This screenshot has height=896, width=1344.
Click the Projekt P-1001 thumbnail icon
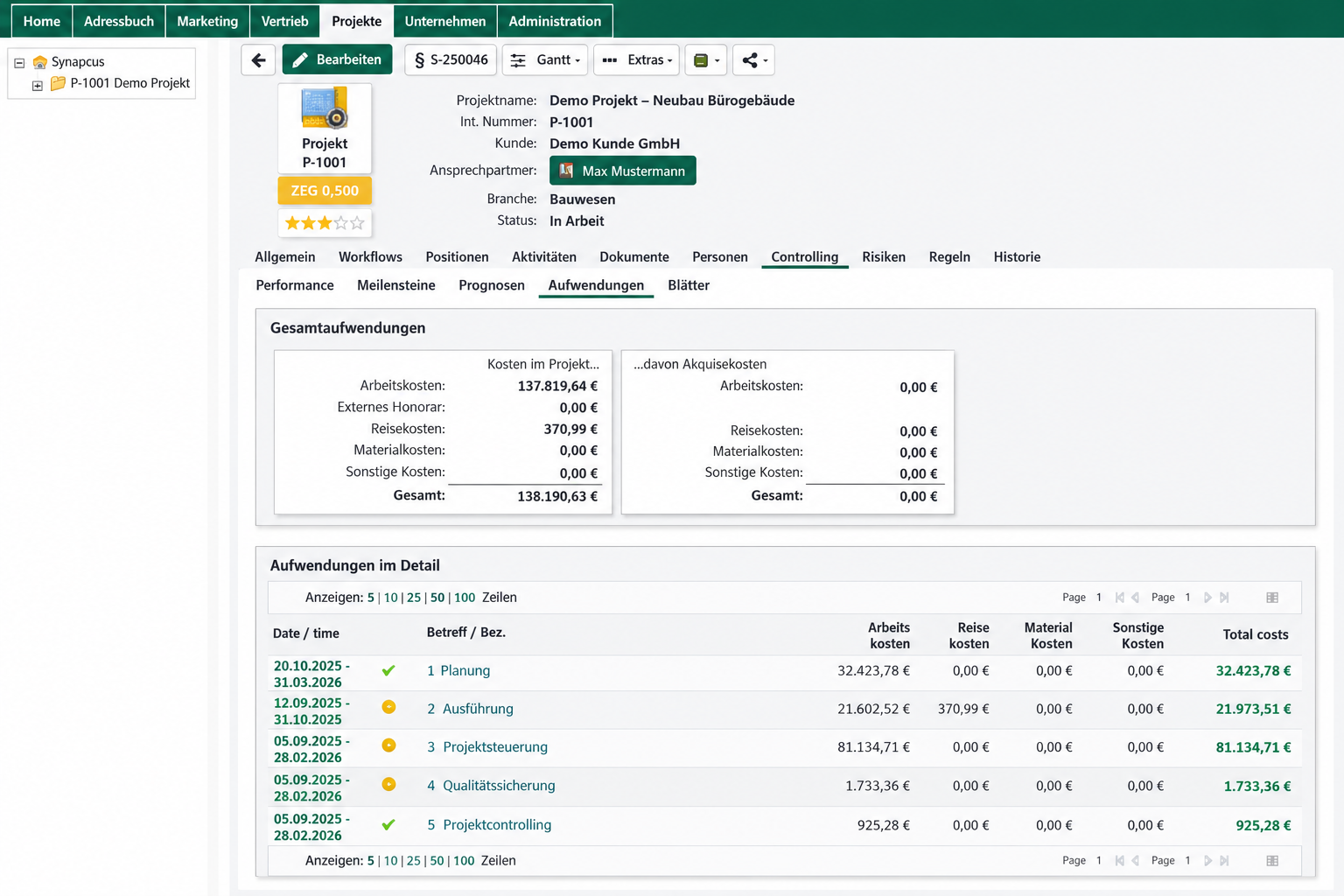click(x=325, y=108)
